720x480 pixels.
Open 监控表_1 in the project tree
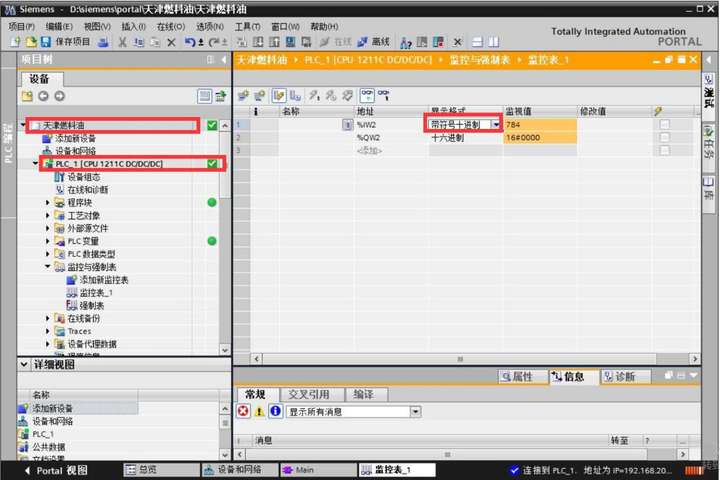[96, 293]
